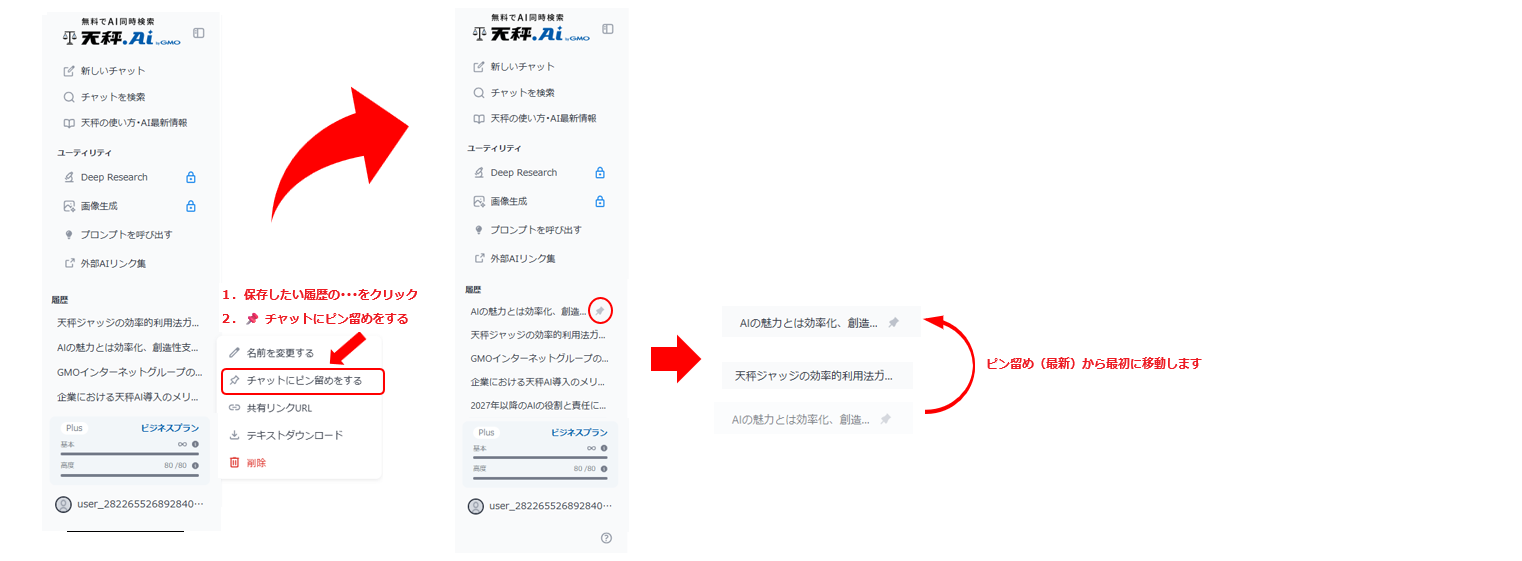This screenshot has width=1522, height=561.
Task: Click info icon on 基本 usage row, left sidebar
Action: (195, 444)
